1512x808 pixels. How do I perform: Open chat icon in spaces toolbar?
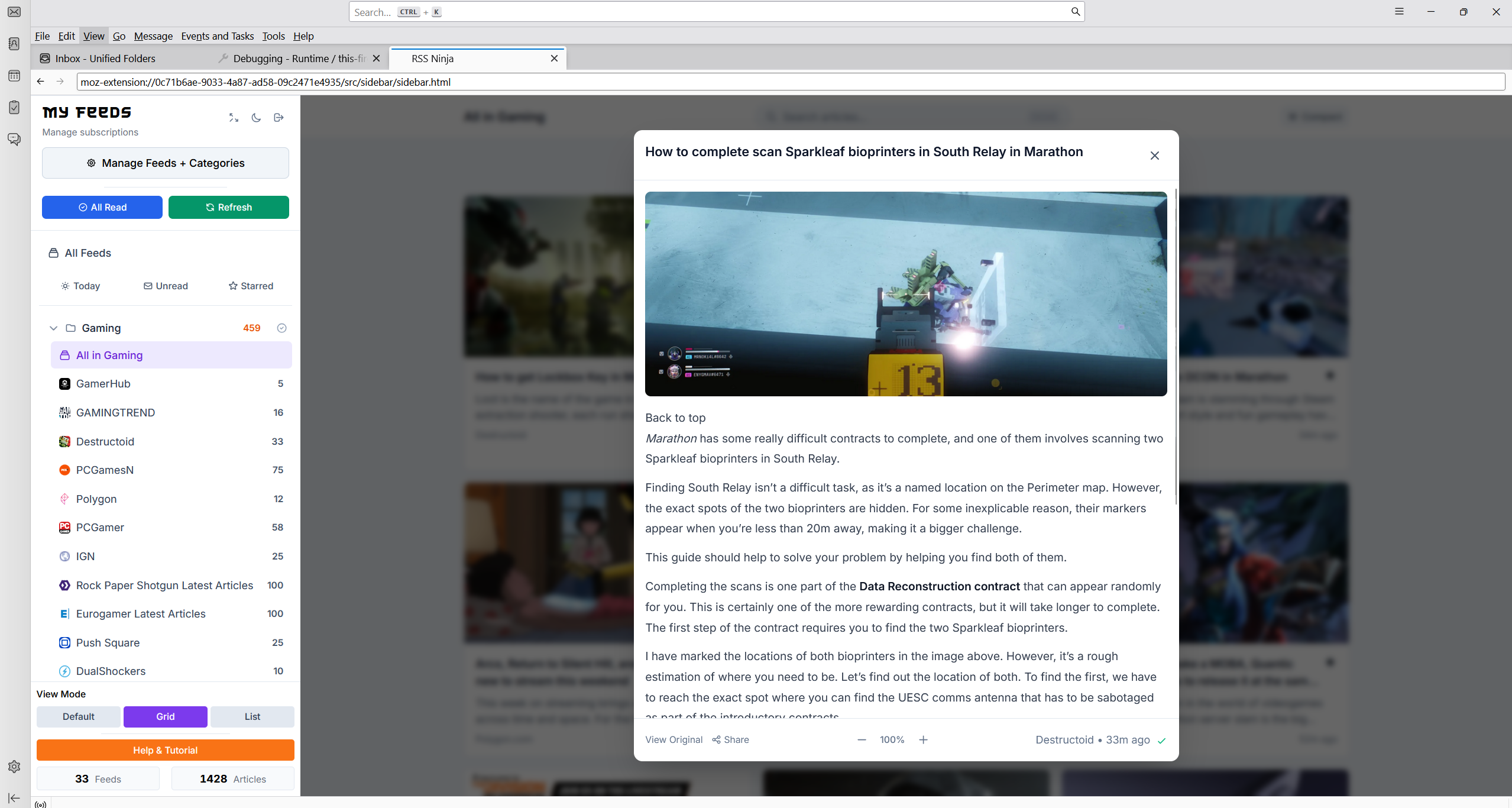tap(14, 140)
